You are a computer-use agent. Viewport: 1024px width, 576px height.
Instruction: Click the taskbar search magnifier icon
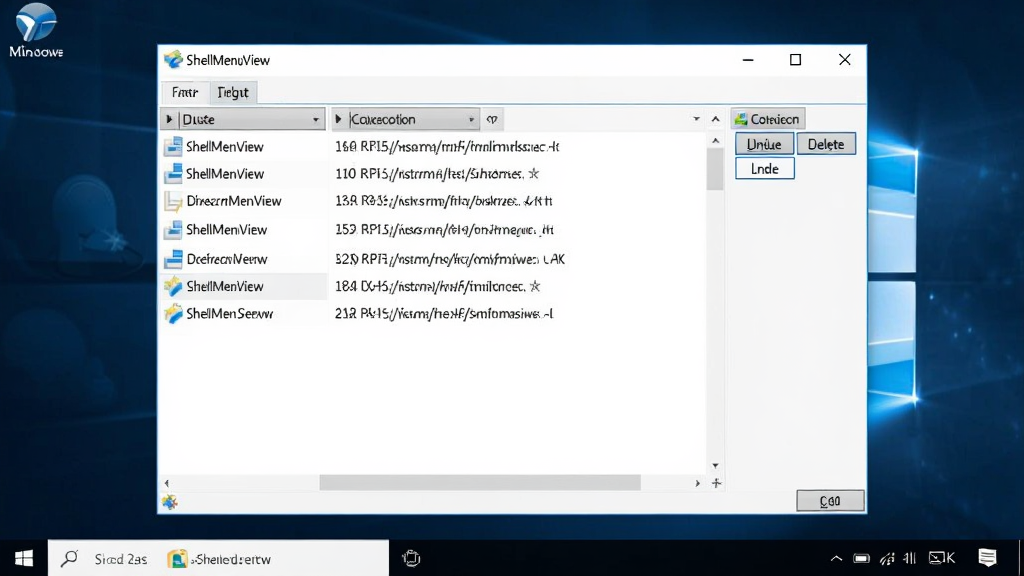tap(69, 558)
